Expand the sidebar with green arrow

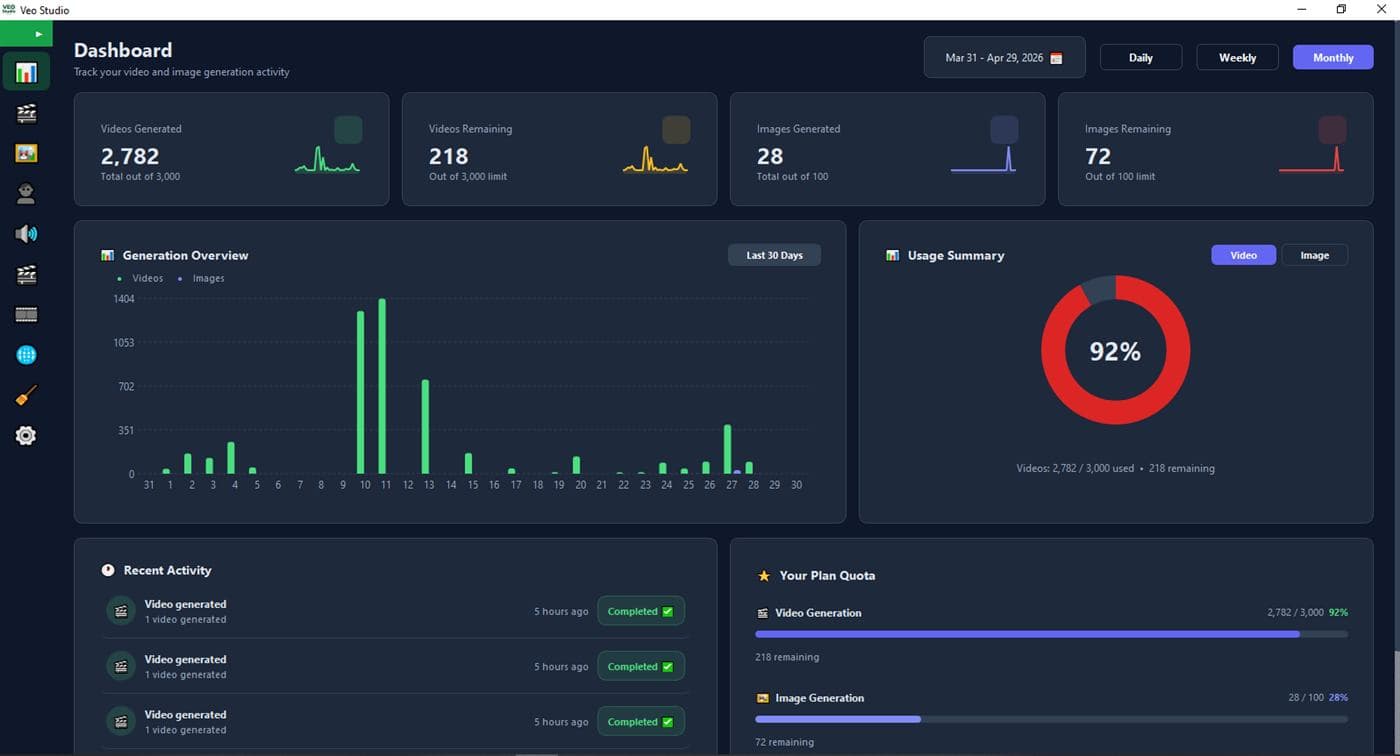pyautogui.click(x=26, y=33)
